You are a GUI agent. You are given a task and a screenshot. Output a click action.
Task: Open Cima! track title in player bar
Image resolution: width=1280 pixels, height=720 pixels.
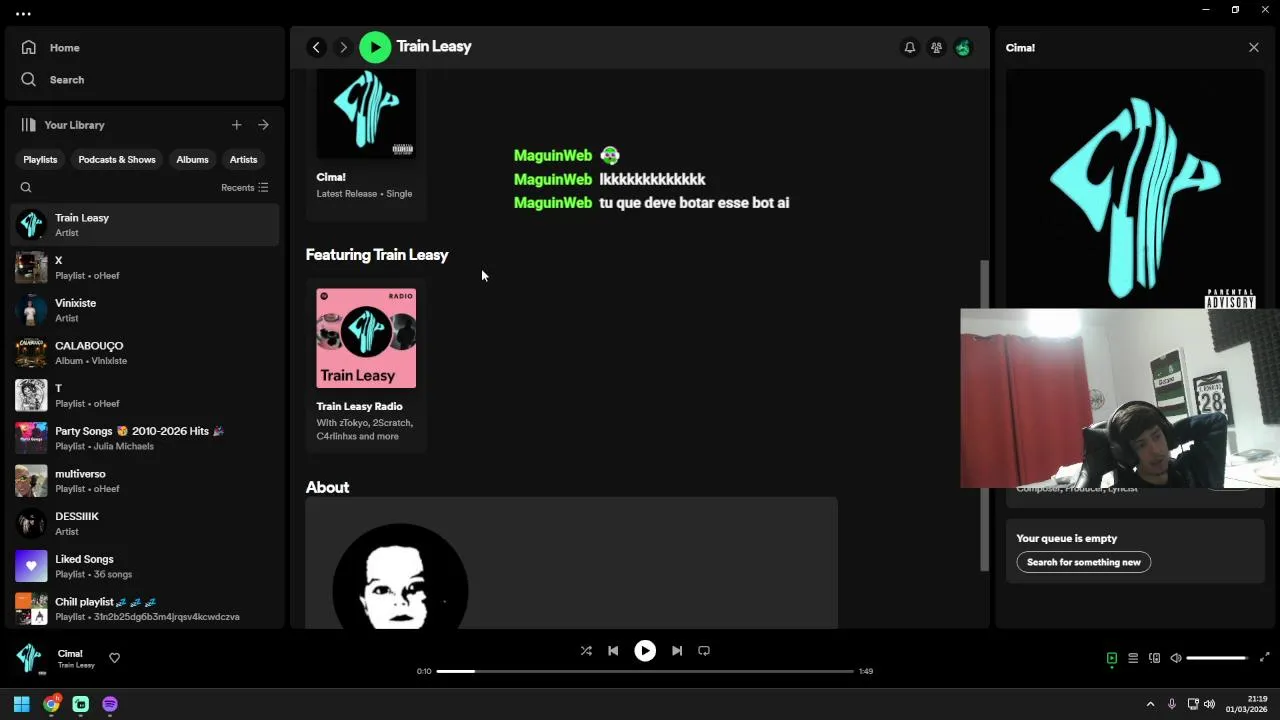[70, 654]
